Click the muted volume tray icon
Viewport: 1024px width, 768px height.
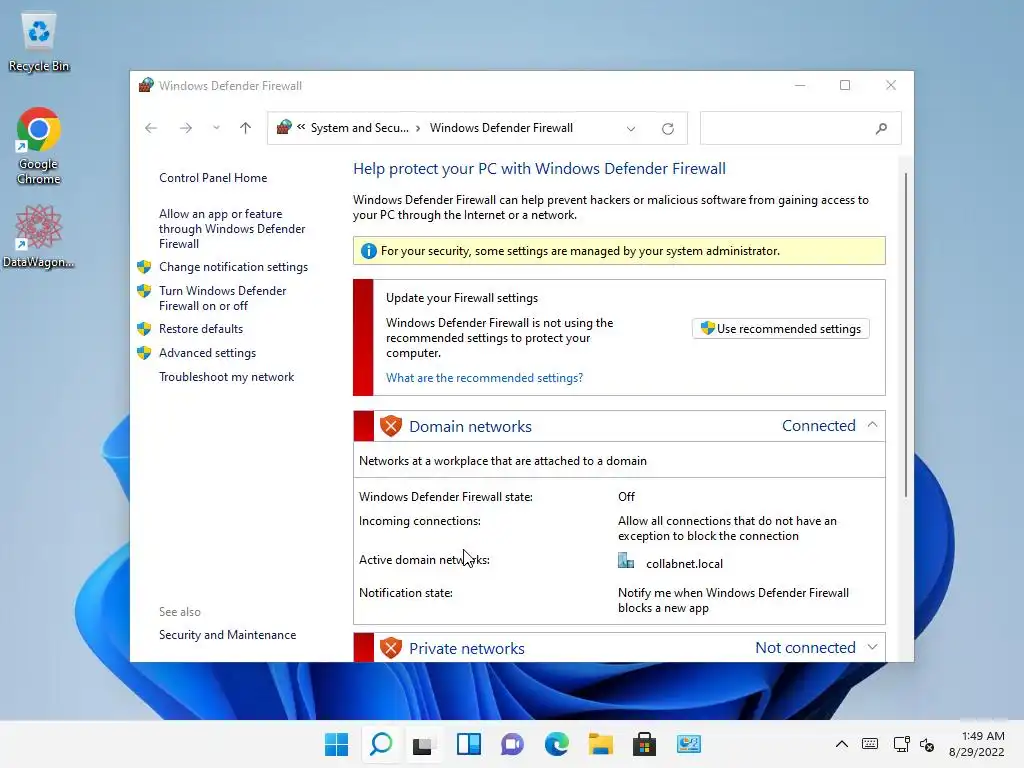pos(927,744)
